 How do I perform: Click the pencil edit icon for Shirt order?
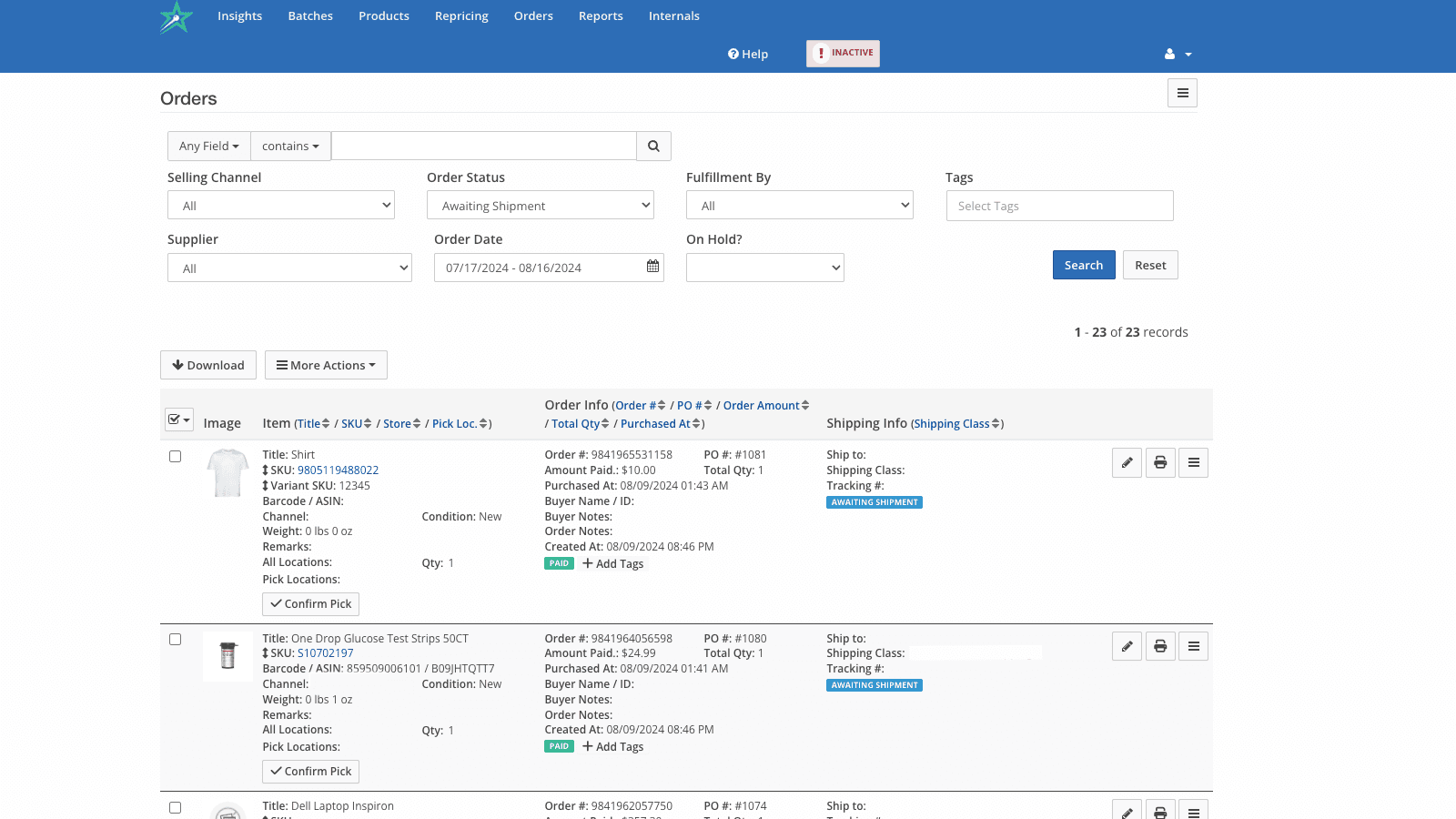pyautogui.click(x=1127, y=462)
